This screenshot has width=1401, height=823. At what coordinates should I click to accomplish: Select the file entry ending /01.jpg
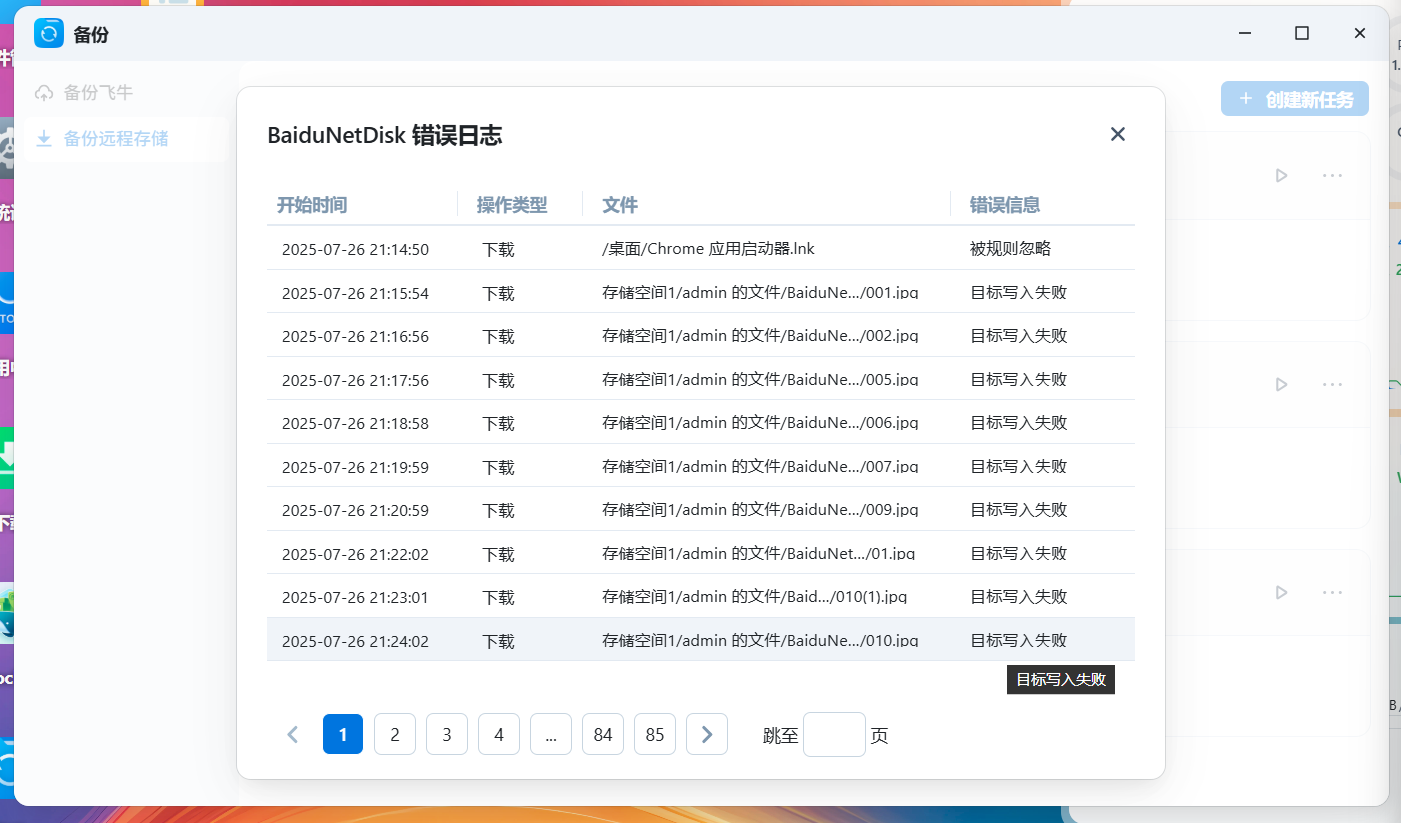758,554
